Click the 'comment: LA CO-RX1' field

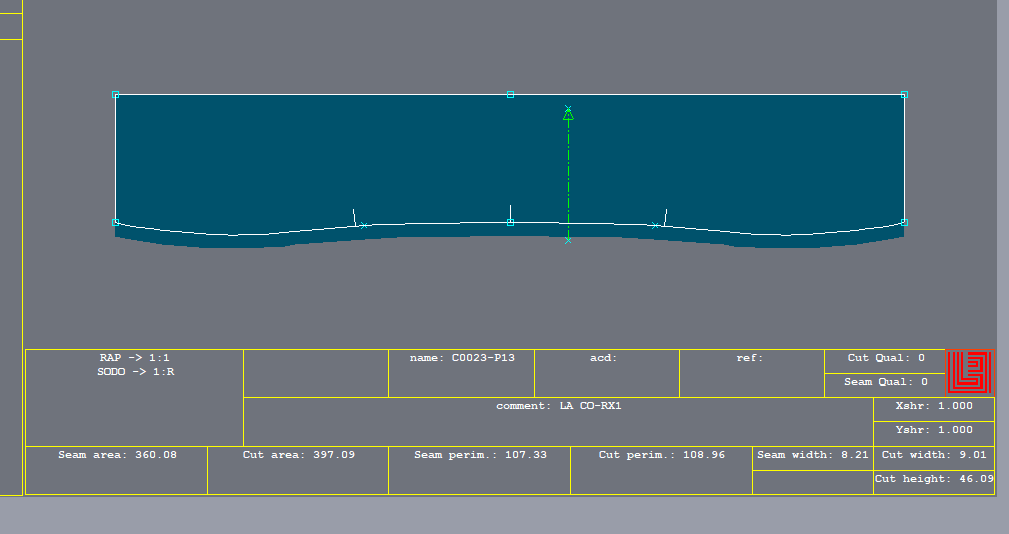coord(559,421)
